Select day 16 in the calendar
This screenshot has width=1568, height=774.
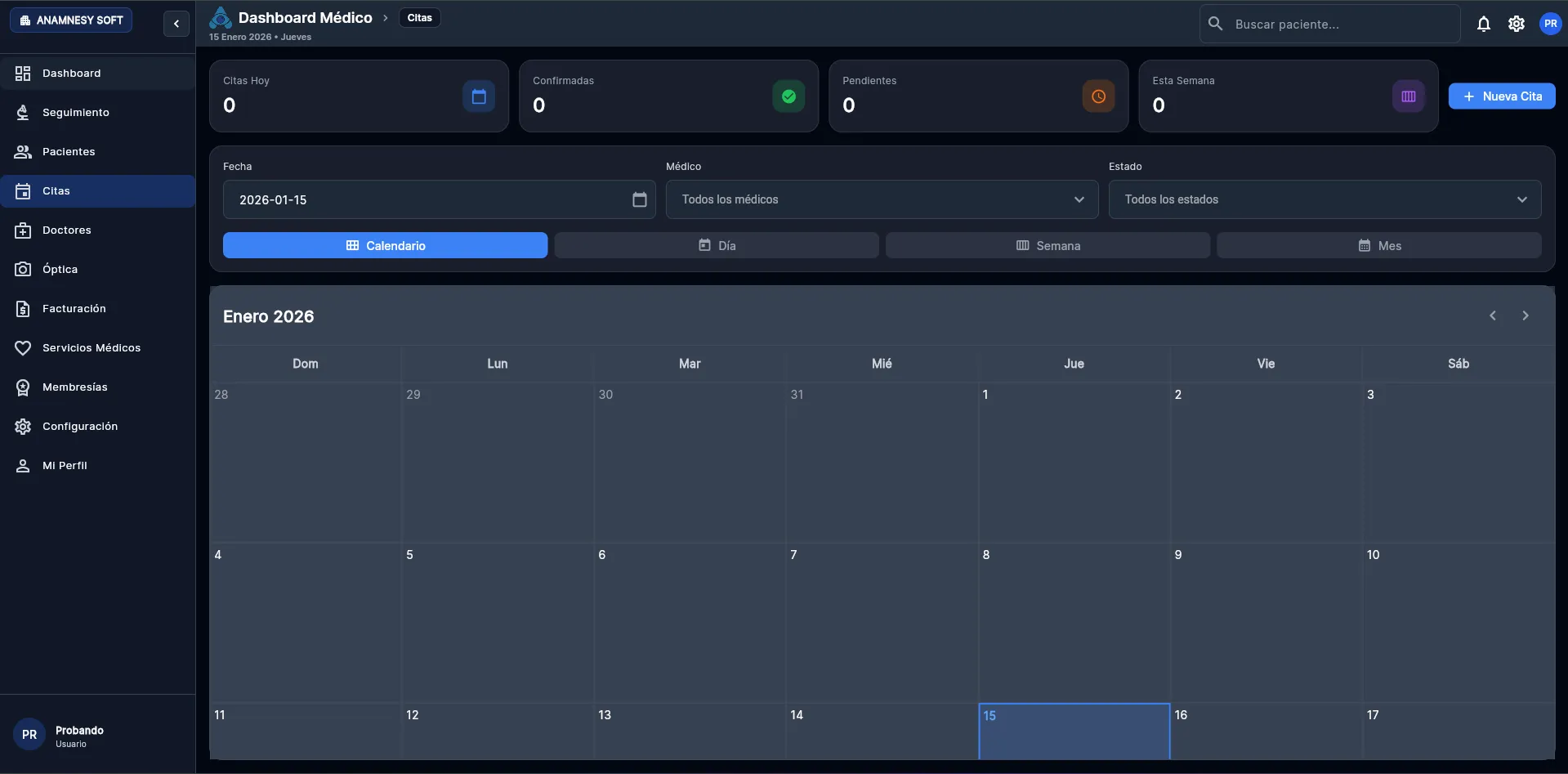coord(1266,731)
